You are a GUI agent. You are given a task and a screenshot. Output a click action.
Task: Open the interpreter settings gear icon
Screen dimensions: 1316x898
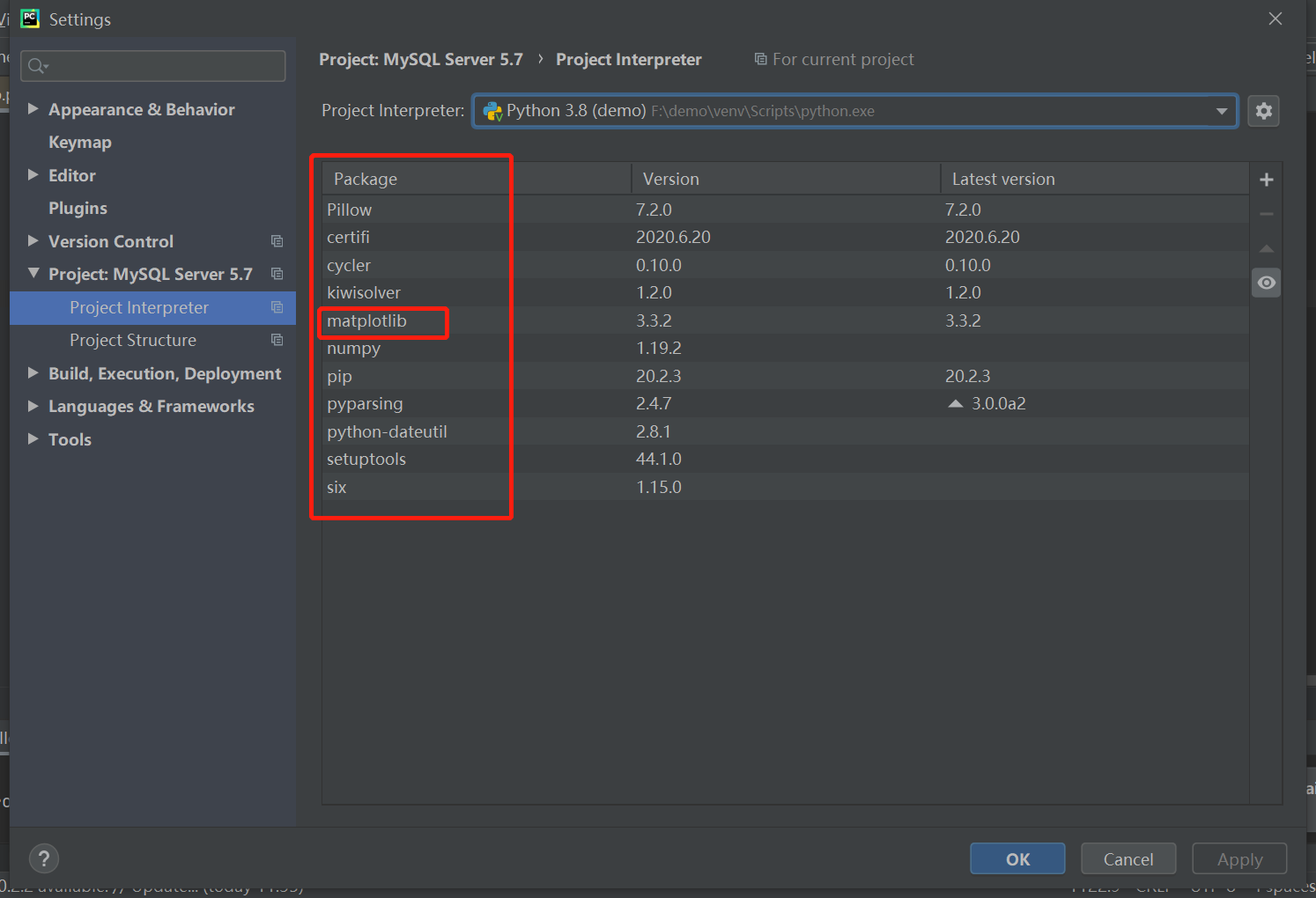pyautogui.click(x=1264, y=110)
